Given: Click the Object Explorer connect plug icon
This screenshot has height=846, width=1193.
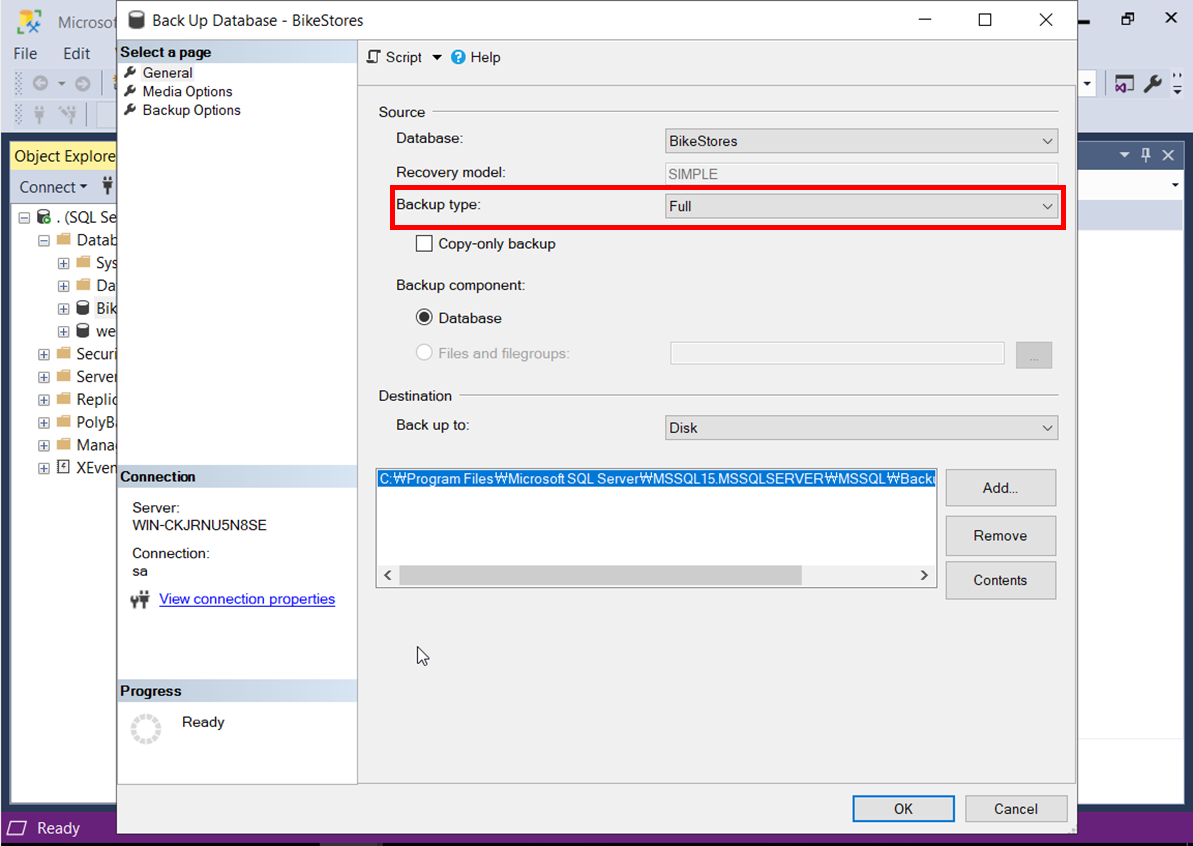Looking at the screenshot, I should point(107,186).
